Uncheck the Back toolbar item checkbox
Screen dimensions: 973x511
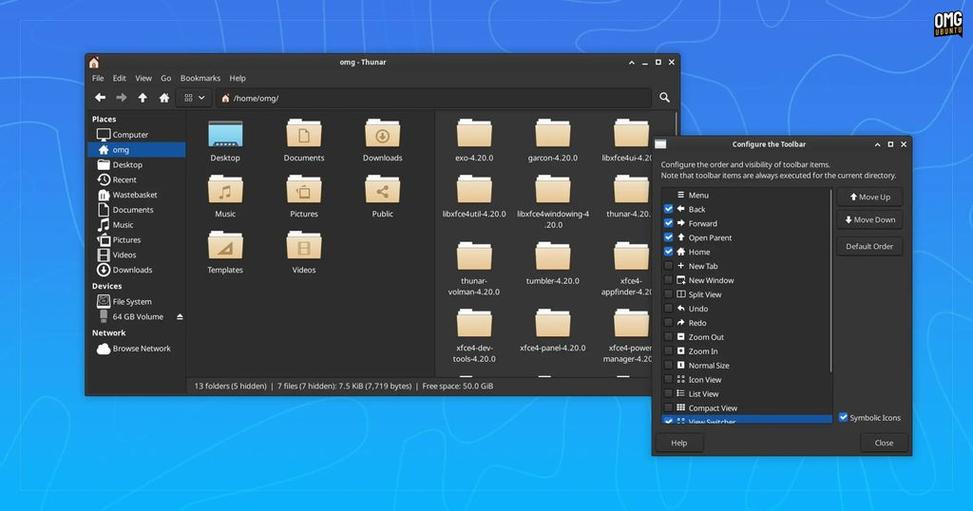coord(668,209)
